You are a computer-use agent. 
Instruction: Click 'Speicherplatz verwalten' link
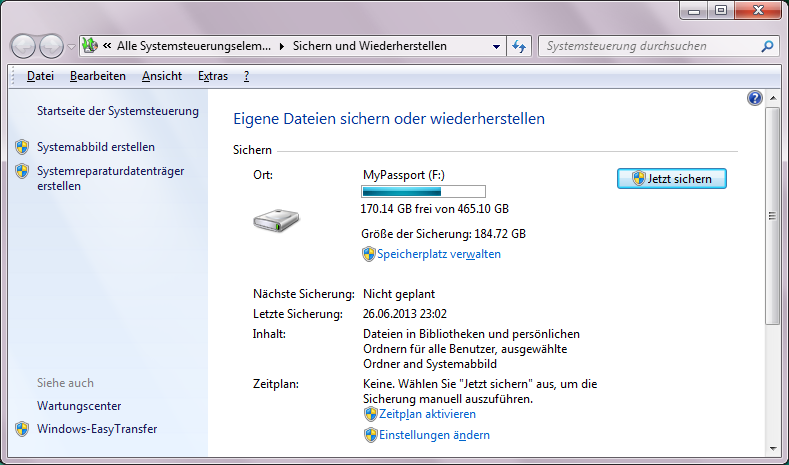pos(439,254)
